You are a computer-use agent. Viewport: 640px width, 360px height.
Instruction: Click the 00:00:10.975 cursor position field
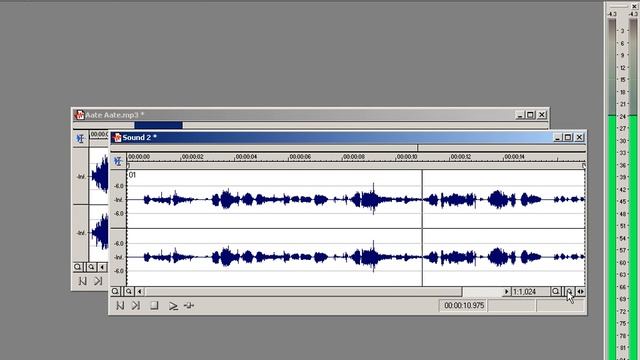[463, 305]
